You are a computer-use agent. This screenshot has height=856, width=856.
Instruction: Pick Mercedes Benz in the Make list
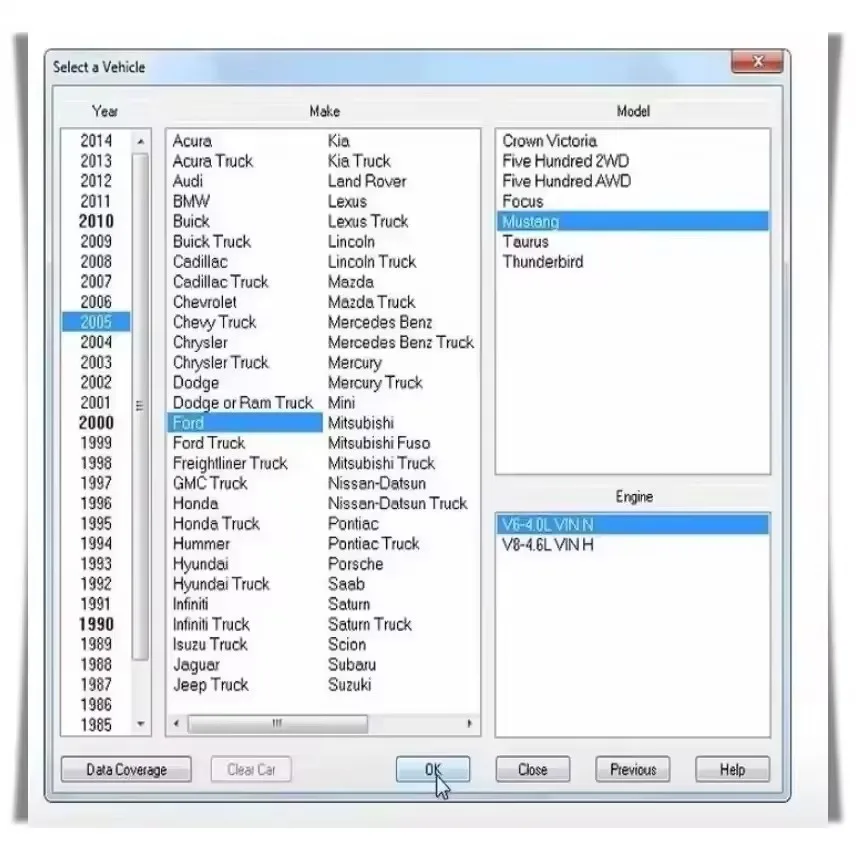coord(380,322)
